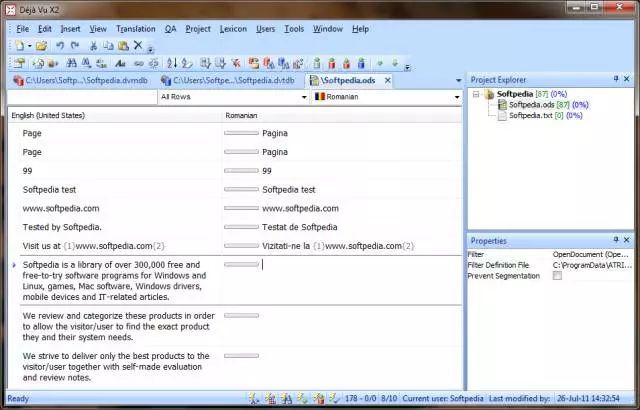
Task: Click the first icon of the second toolbar
Action: point(19,63)
